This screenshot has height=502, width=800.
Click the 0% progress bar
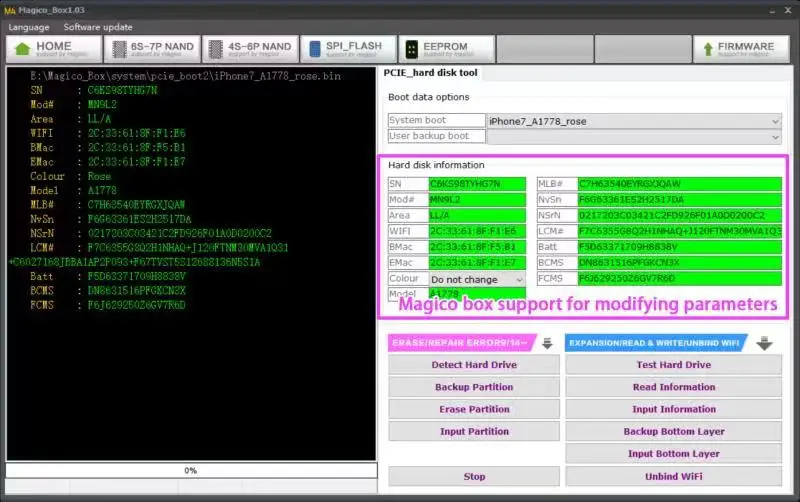pyautogui.click(x=191, y=470)
